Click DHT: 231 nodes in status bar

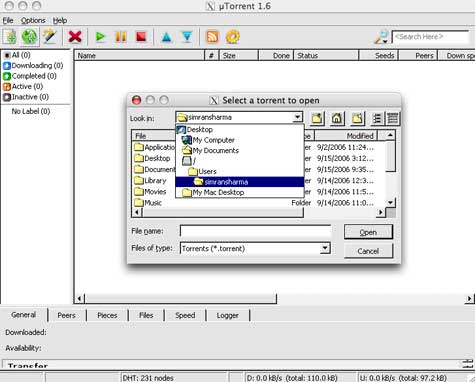click(x=148, y=378)
